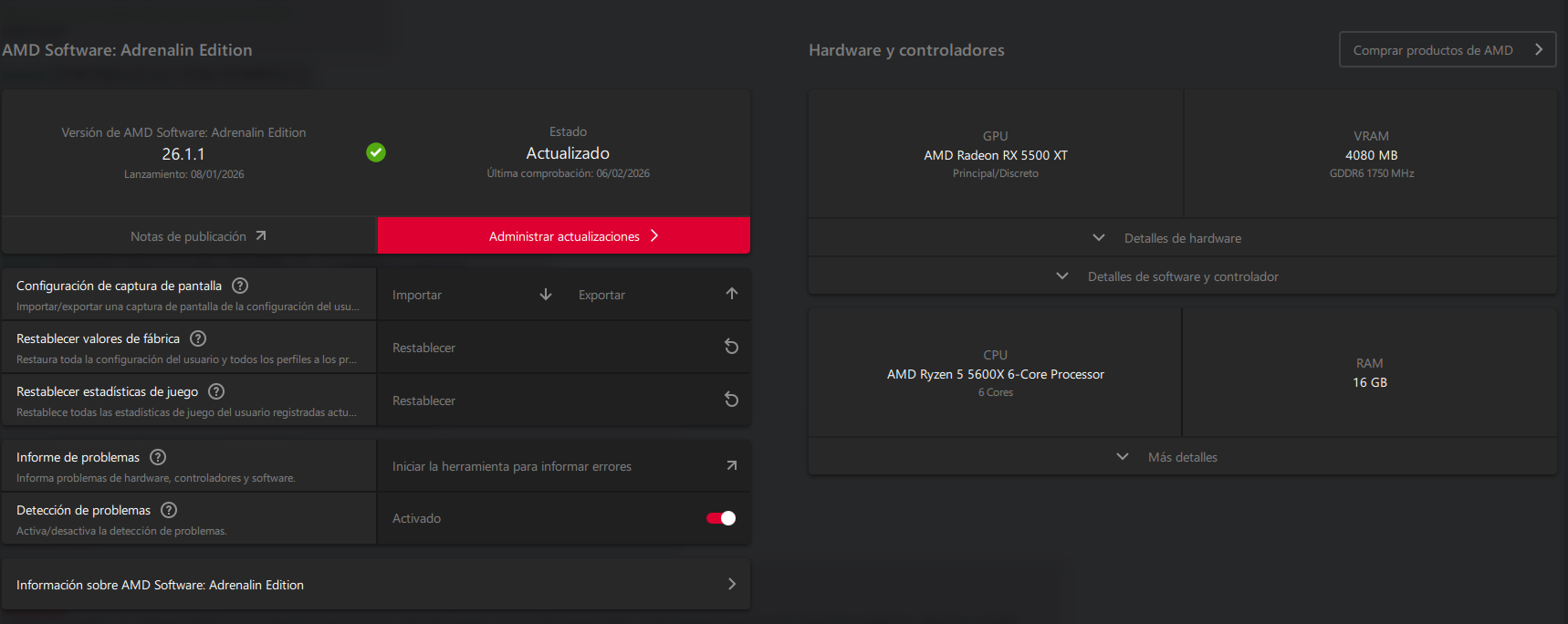Click Comprar productos de AMD button

[x=1448, y=49]
